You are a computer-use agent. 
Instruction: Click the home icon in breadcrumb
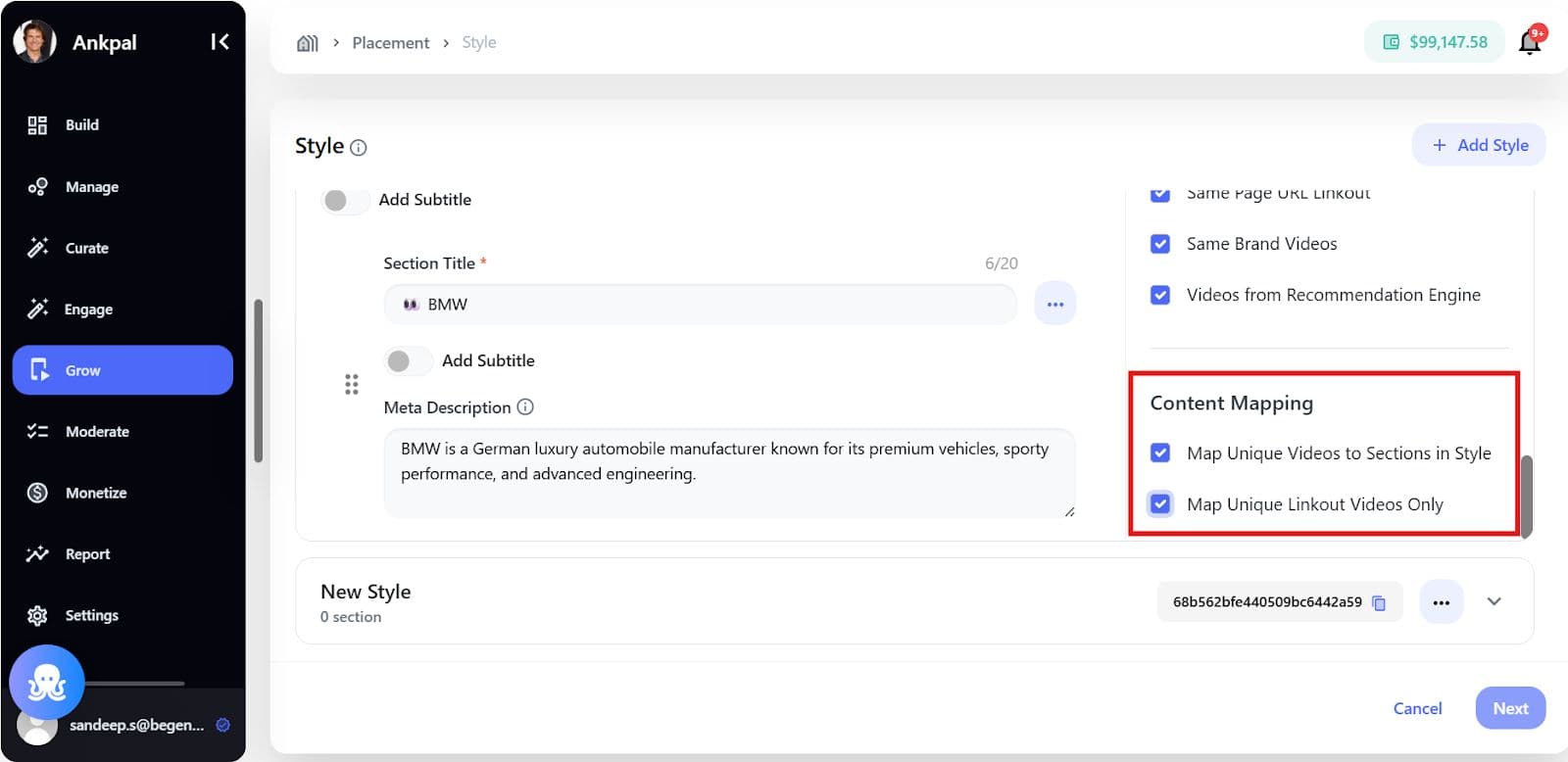coord(308,43)
